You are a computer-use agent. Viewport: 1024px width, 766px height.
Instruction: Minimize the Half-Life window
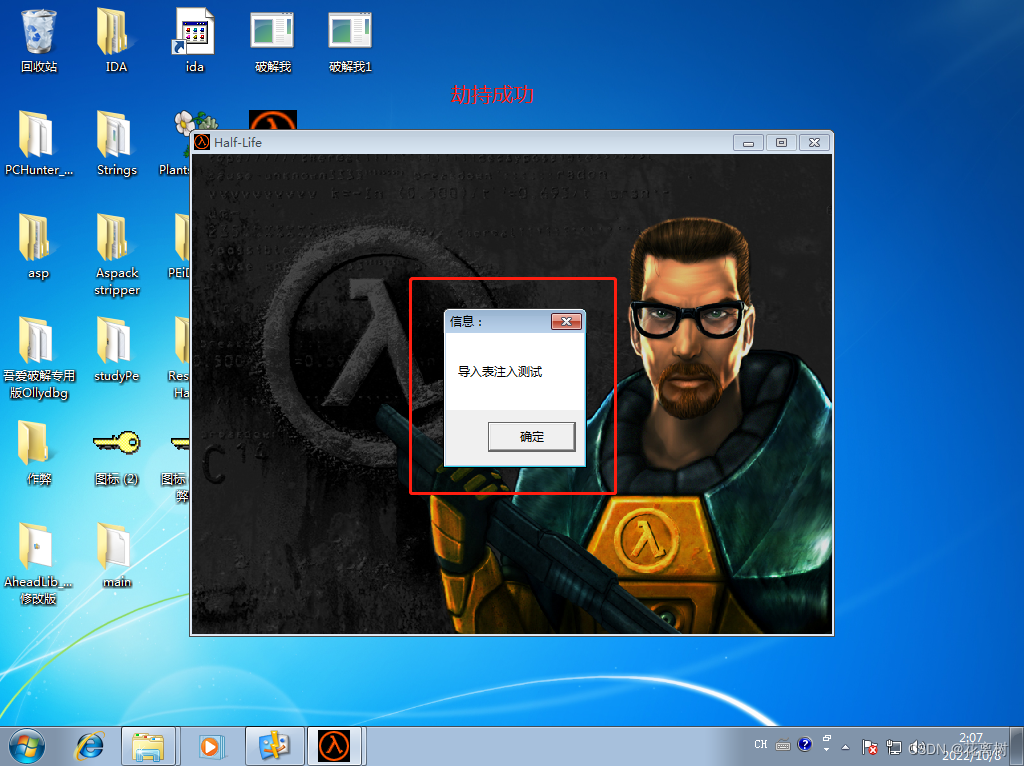[748, 142]
